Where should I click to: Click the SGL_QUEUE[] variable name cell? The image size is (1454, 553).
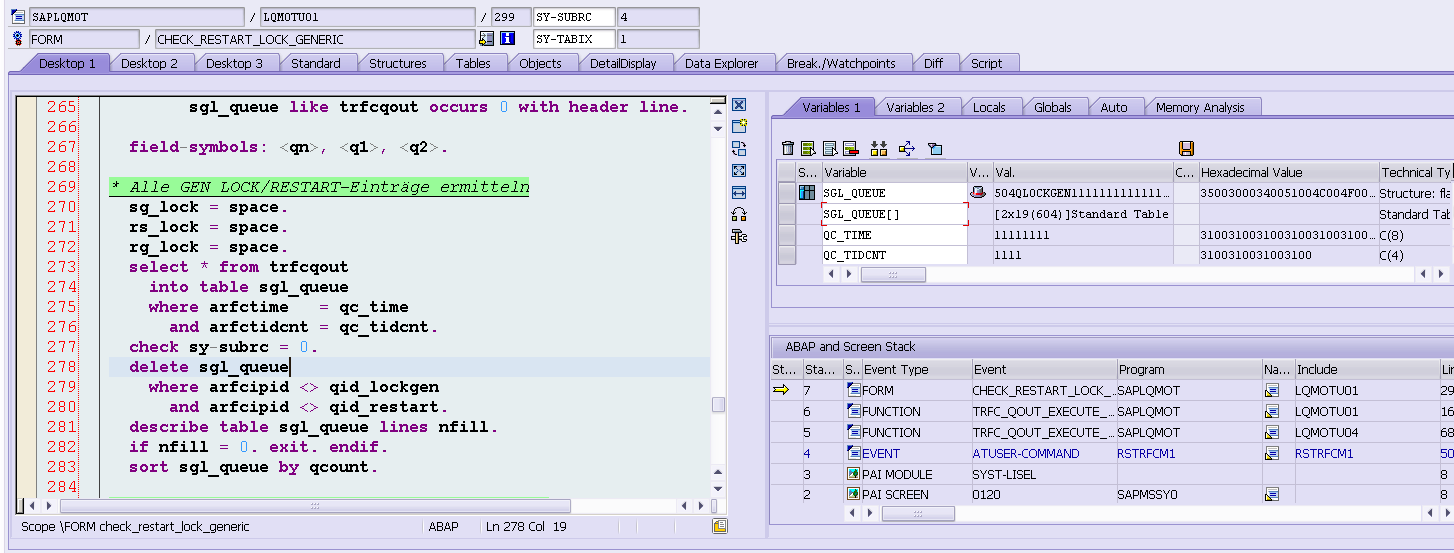point(895,214)
